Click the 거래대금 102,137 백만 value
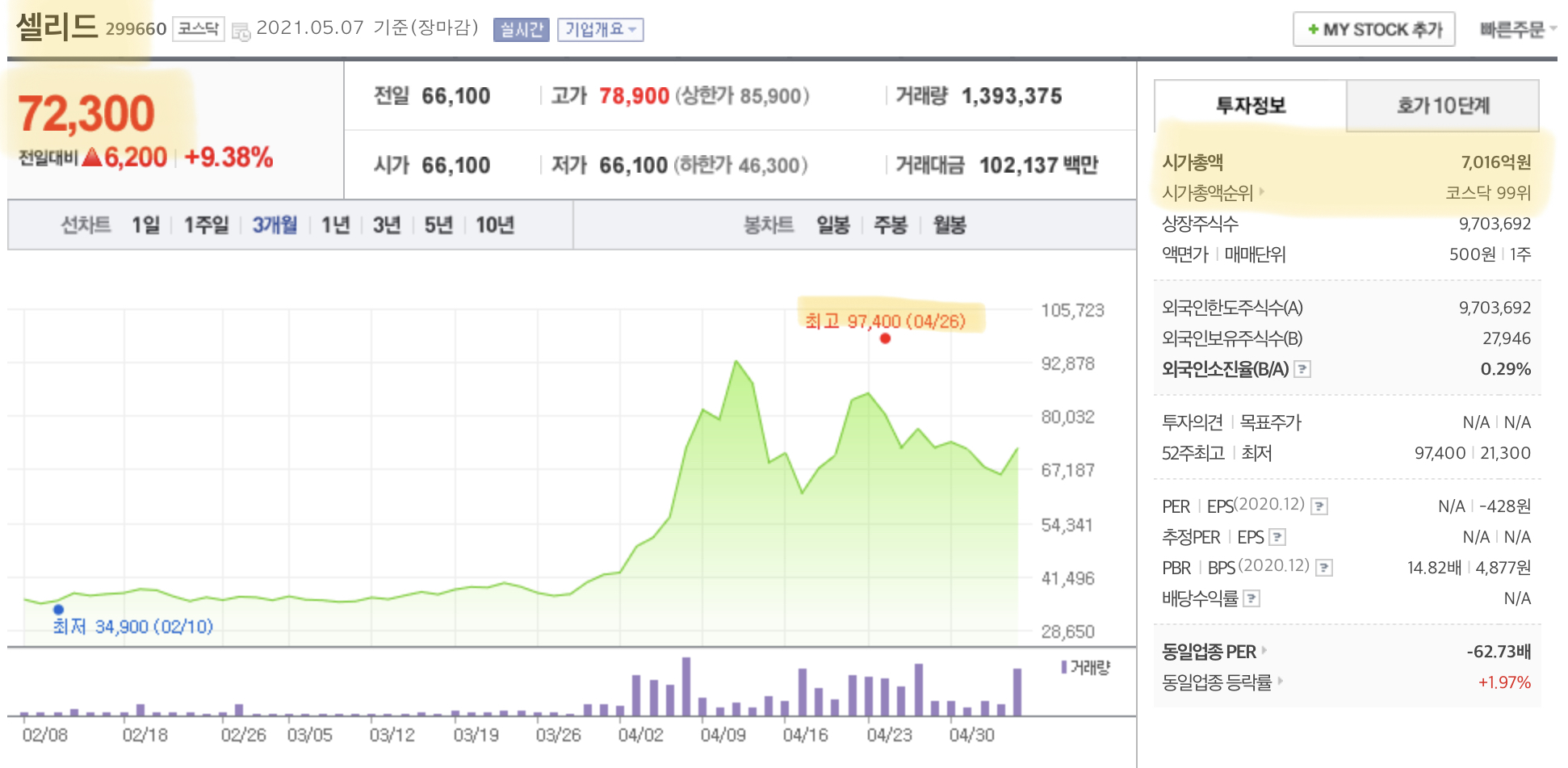The height and width of the screenshot is (768, 1568). pyautogui.click(x=1038, y=166)
